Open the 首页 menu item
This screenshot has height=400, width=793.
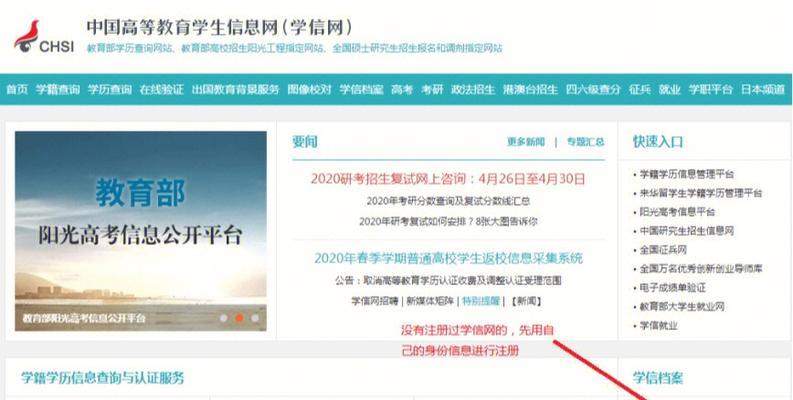17,90
